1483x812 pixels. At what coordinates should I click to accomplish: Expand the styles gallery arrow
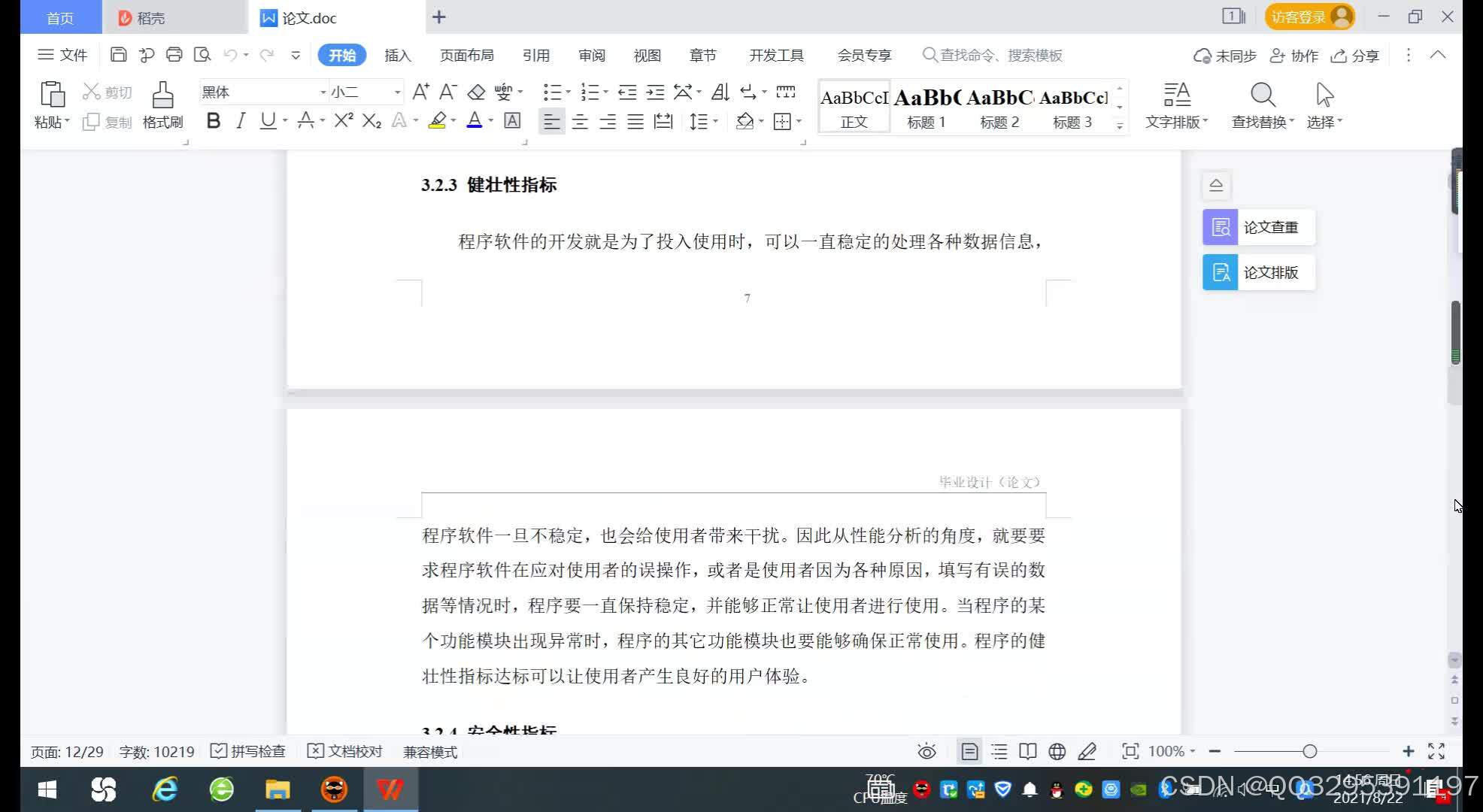coord(1120,126)
